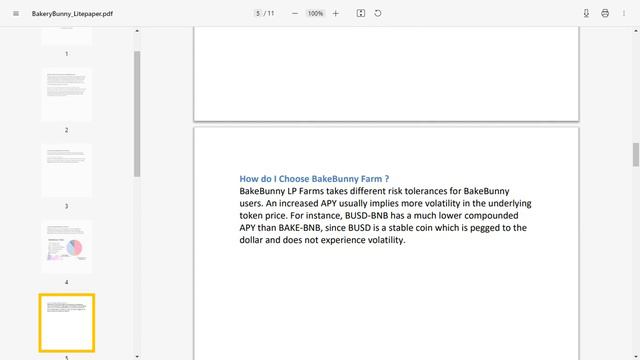The height and width of the screenshot is (360, 640).
Task: Click text line starting 'BakeBunny LP Farms takes'
Action: (374, 191)
